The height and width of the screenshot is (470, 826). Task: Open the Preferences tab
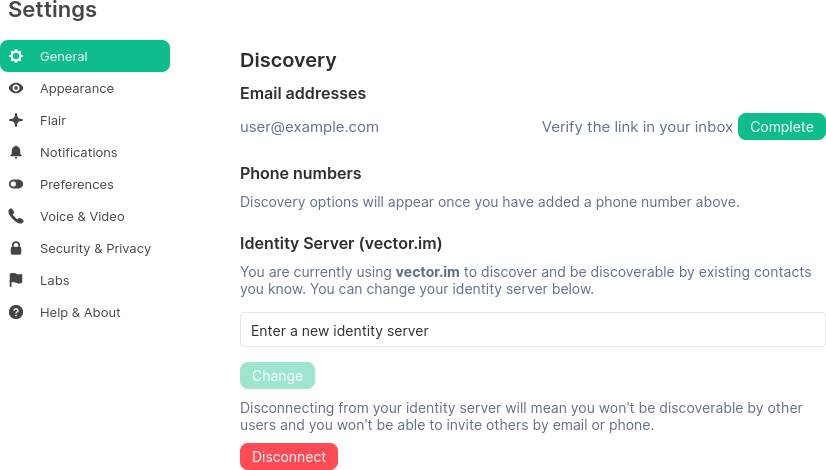point(77,185)
